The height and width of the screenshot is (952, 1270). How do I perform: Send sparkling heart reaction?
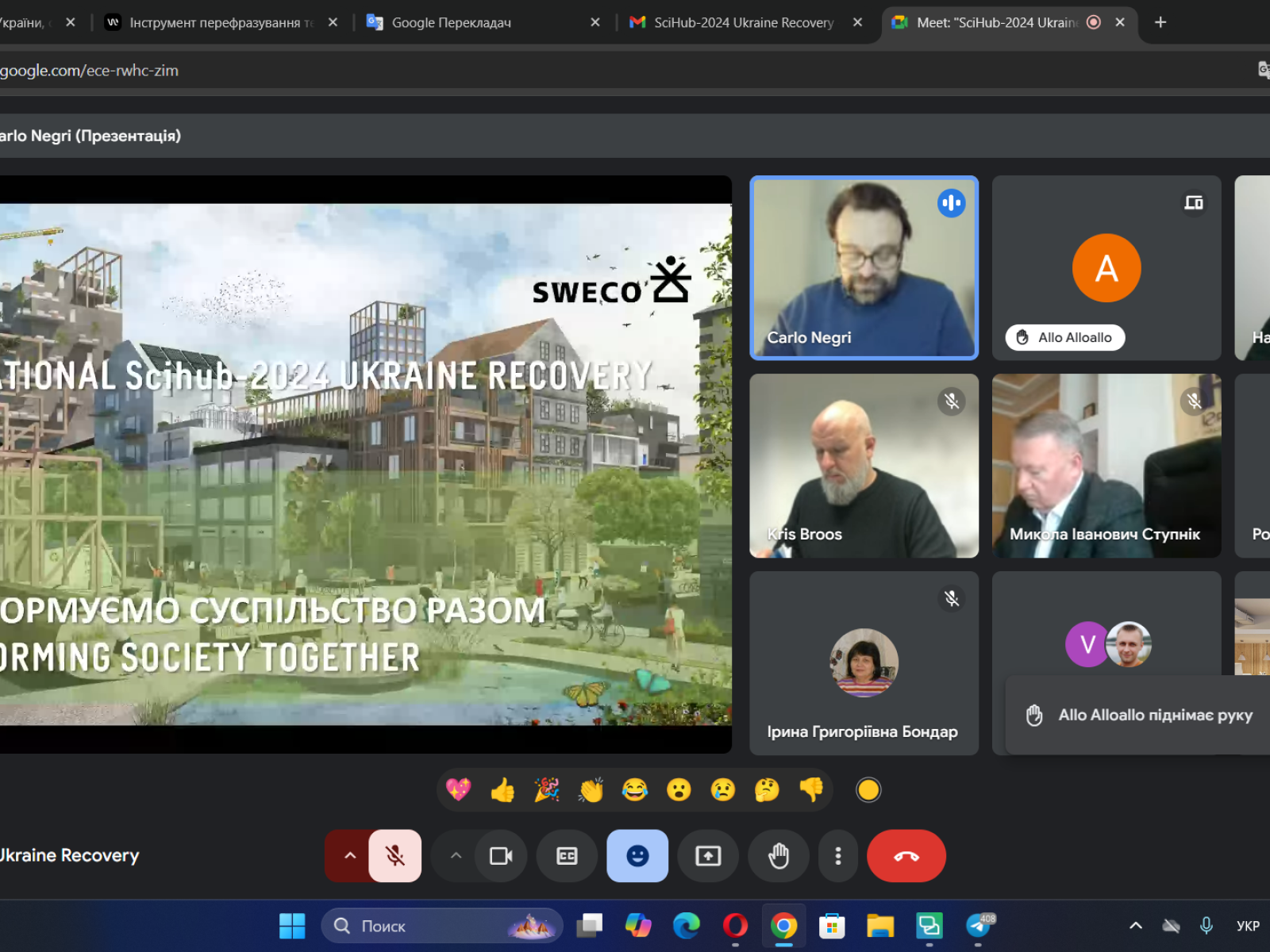click(x=459, y=789)
